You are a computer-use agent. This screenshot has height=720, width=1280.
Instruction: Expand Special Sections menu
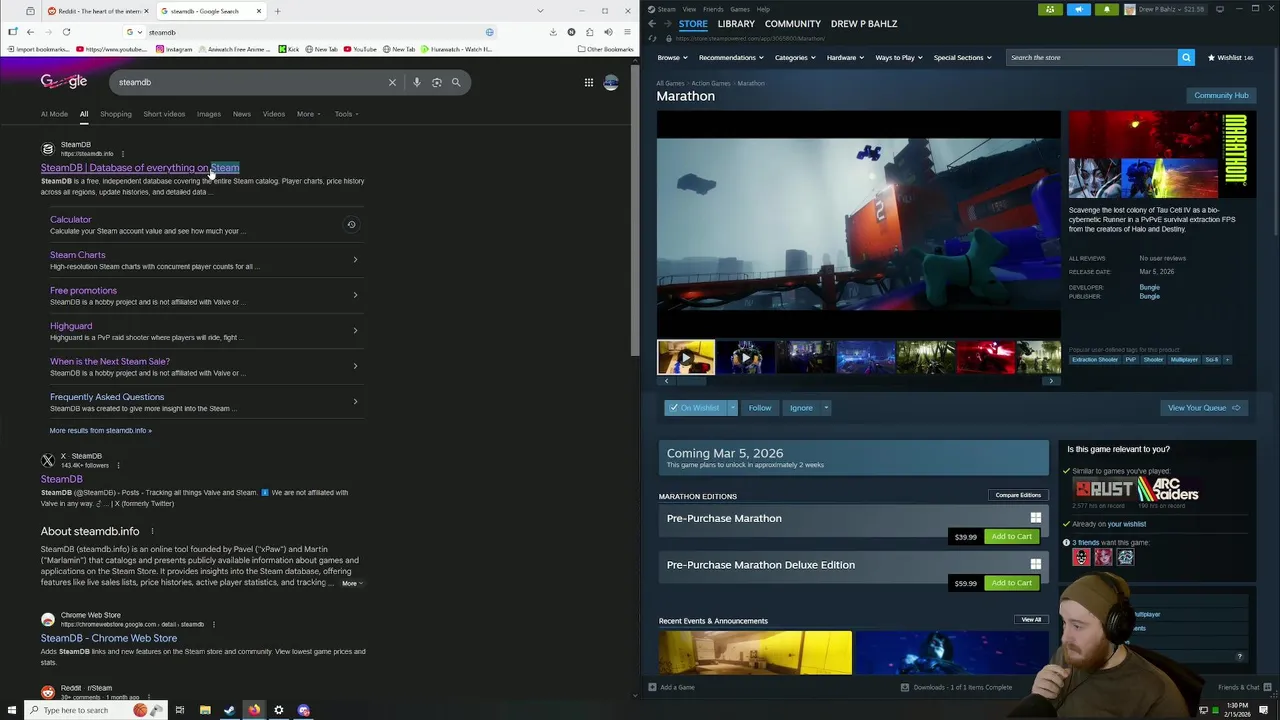click(962, 57)
